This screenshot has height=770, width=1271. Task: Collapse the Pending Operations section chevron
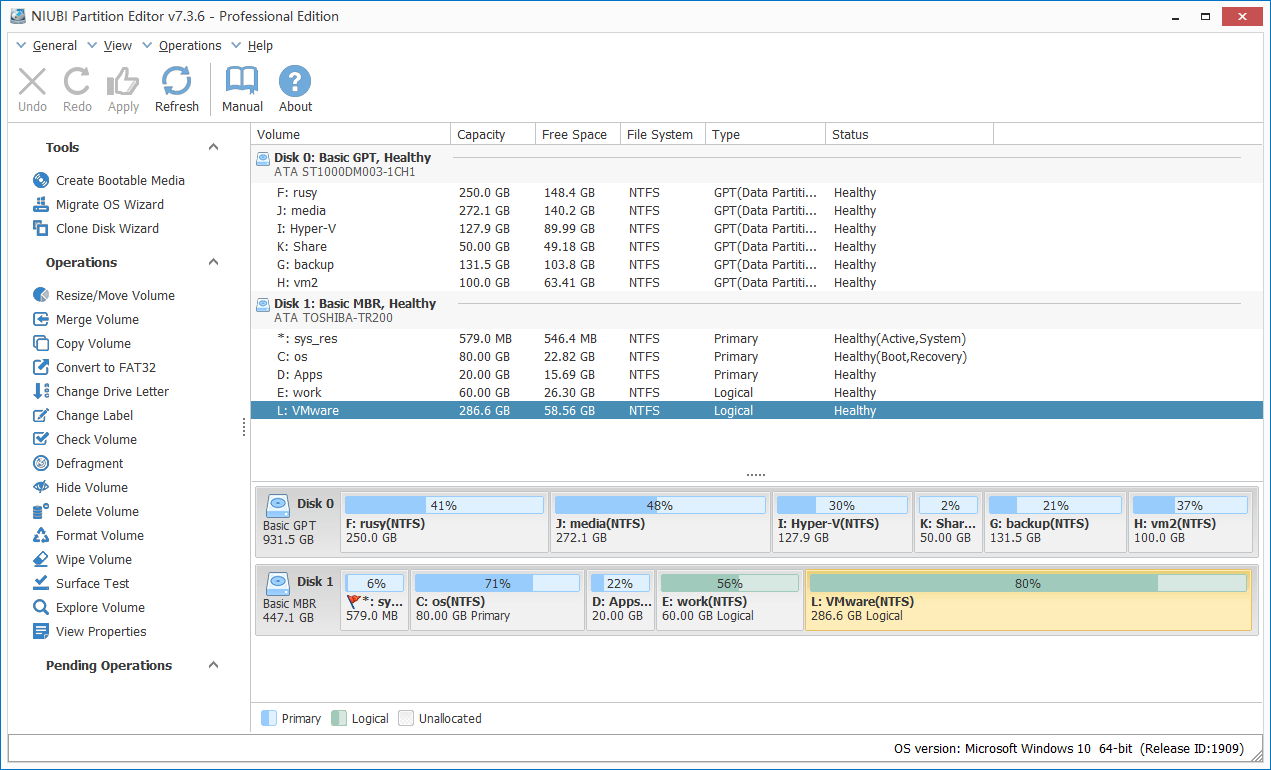(213, 665)
